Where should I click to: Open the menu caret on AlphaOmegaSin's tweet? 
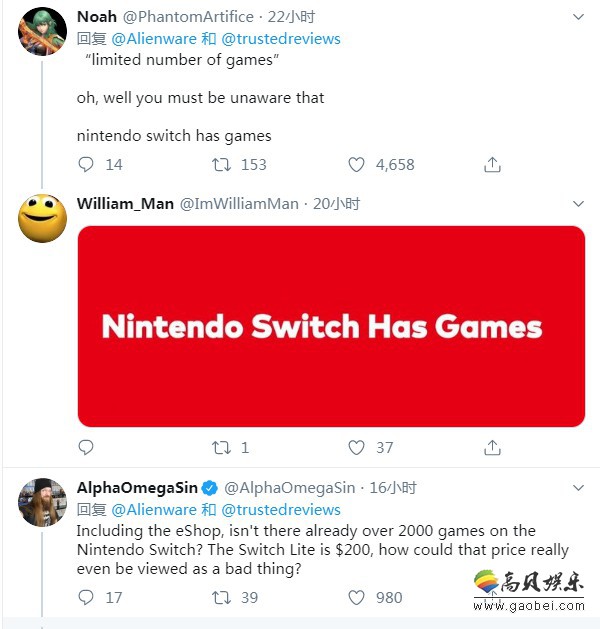click(x=577, y=488)
